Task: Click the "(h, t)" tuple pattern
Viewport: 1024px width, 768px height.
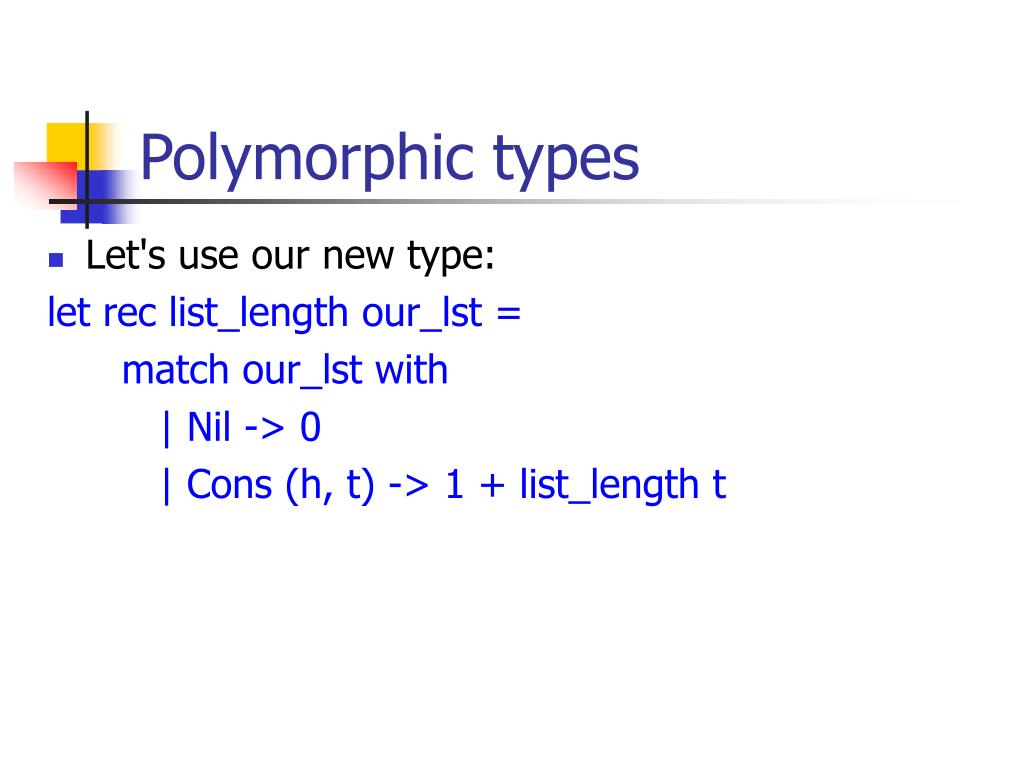Action: coord(330,487)
